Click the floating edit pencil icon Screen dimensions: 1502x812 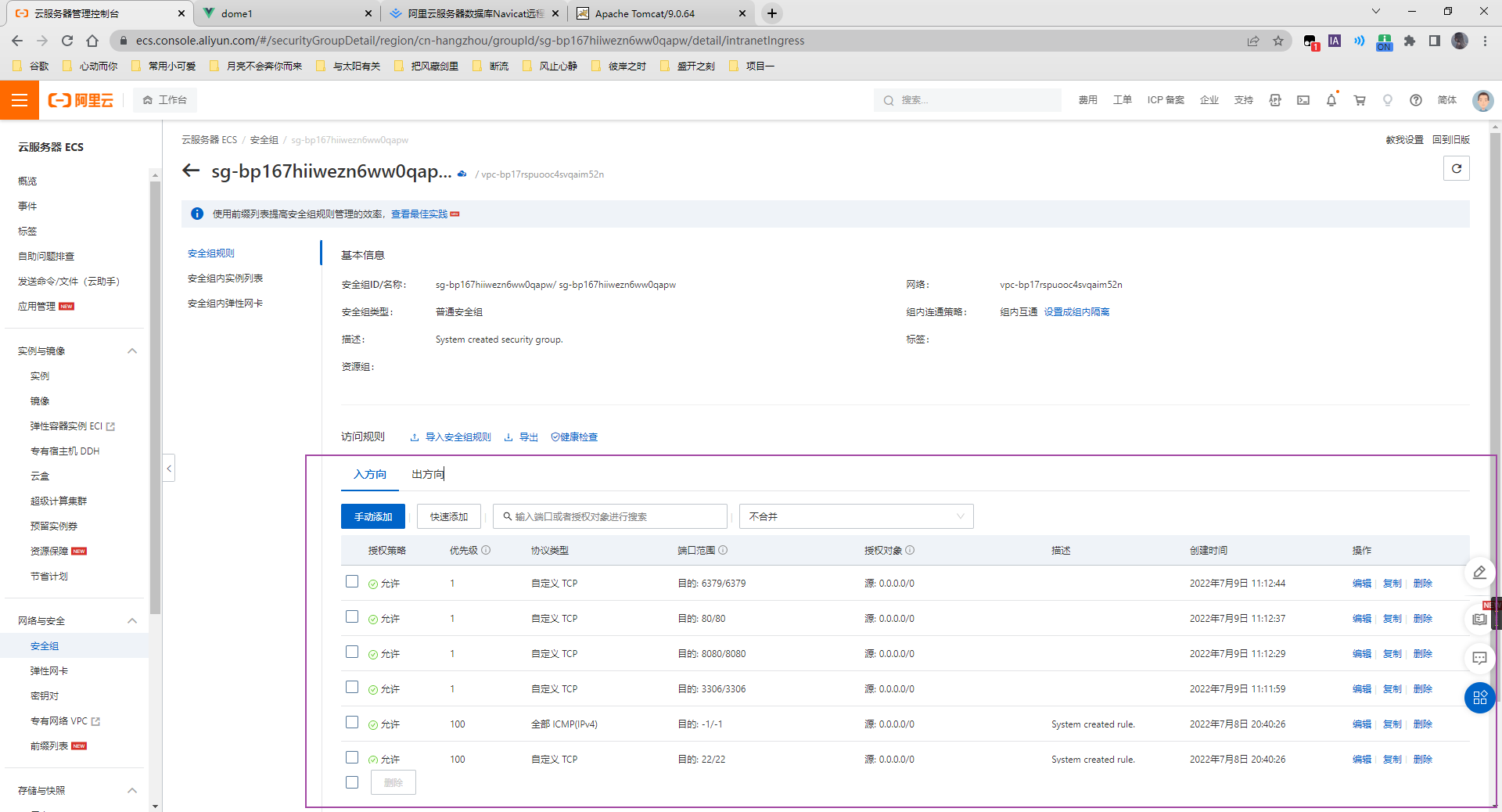coord(1479,573)
